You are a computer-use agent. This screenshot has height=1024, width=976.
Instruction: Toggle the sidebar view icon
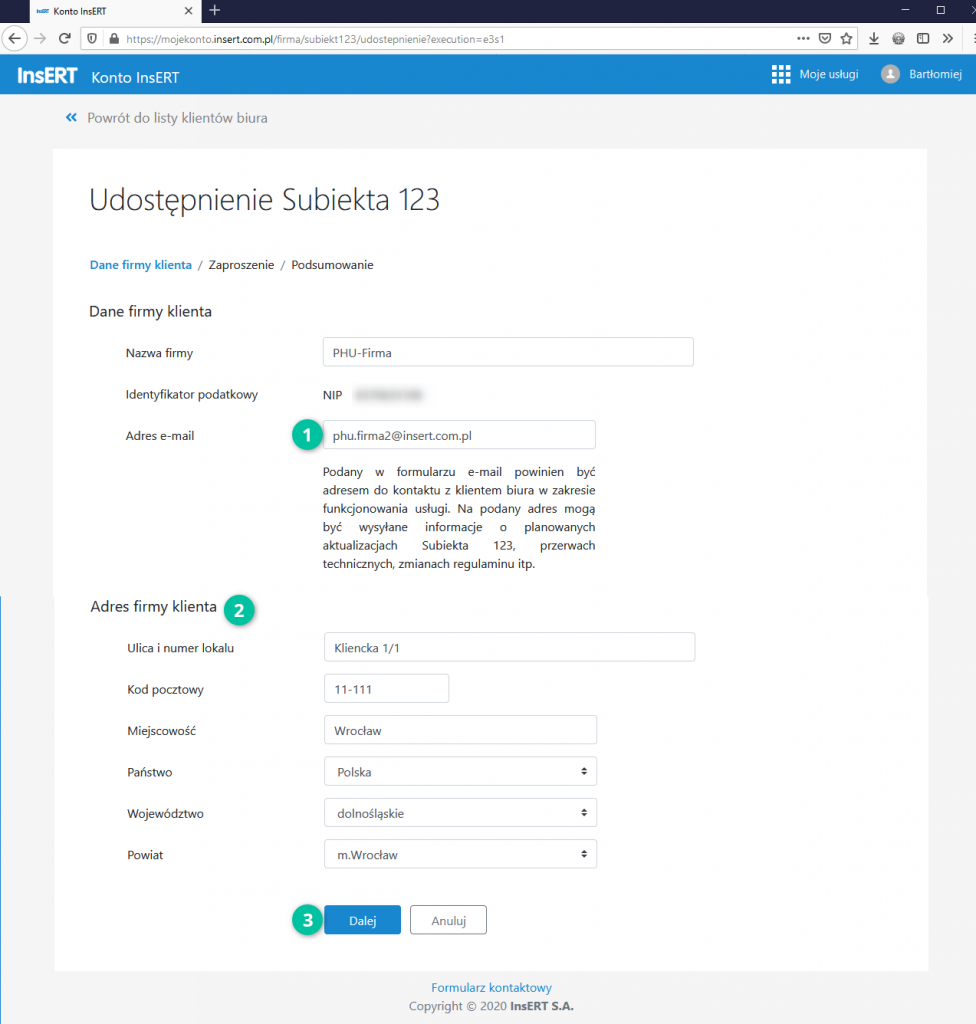[923, 39]
